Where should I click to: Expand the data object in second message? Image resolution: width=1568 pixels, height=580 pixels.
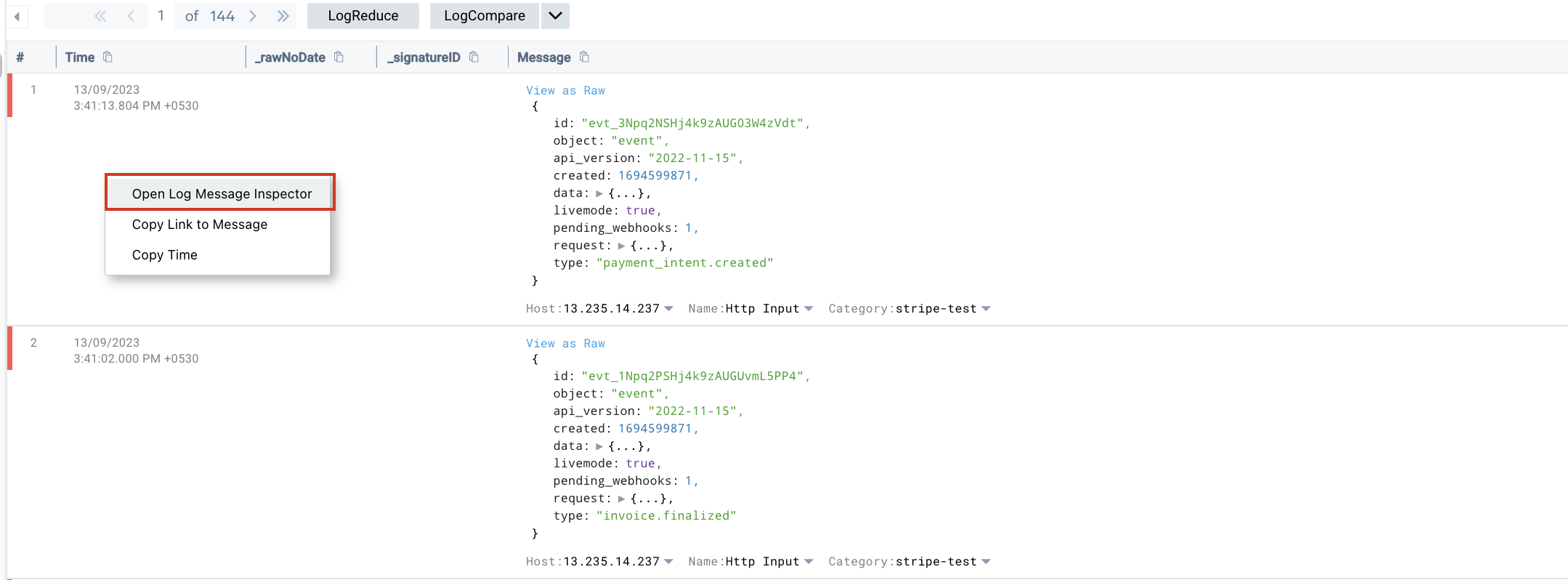coord(599,446)
